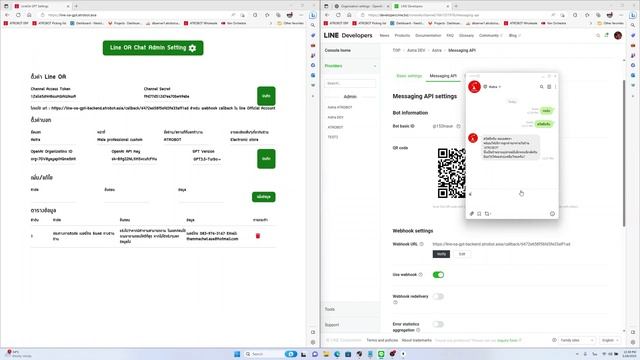The height and width of the screenshot is (360, 640).
Task: Switch to the Basic settings tab
Action: click(x=409, y=76)
